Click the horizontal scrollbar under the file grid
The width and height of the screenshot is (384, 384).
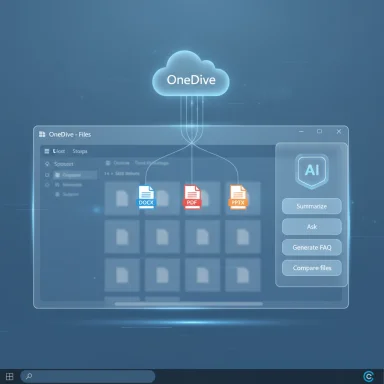point(189,304)
